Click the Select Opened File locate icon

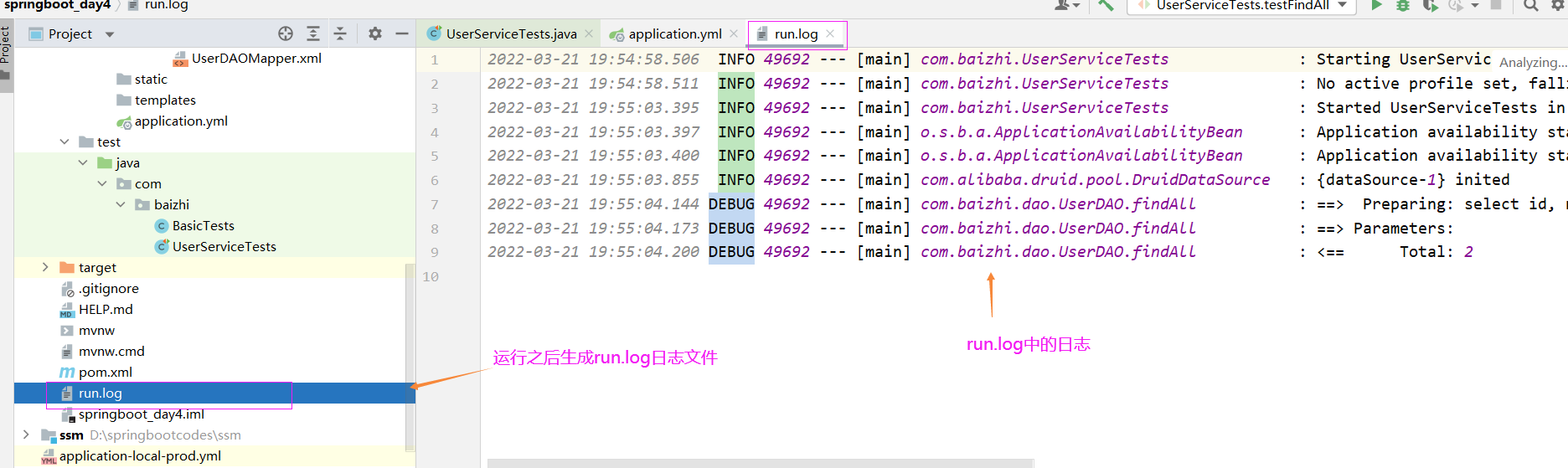tap(286, 33)
